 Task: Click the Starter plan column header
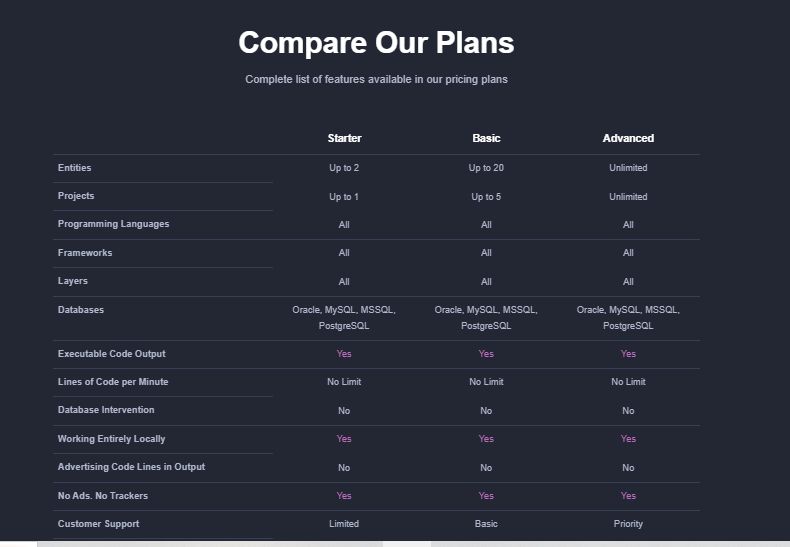click(344, 138)
